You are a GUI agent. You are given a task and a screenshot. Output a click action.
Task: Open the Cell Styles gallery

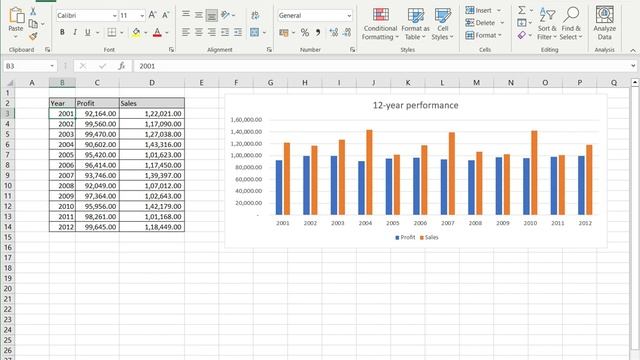(x=442, y=24)
